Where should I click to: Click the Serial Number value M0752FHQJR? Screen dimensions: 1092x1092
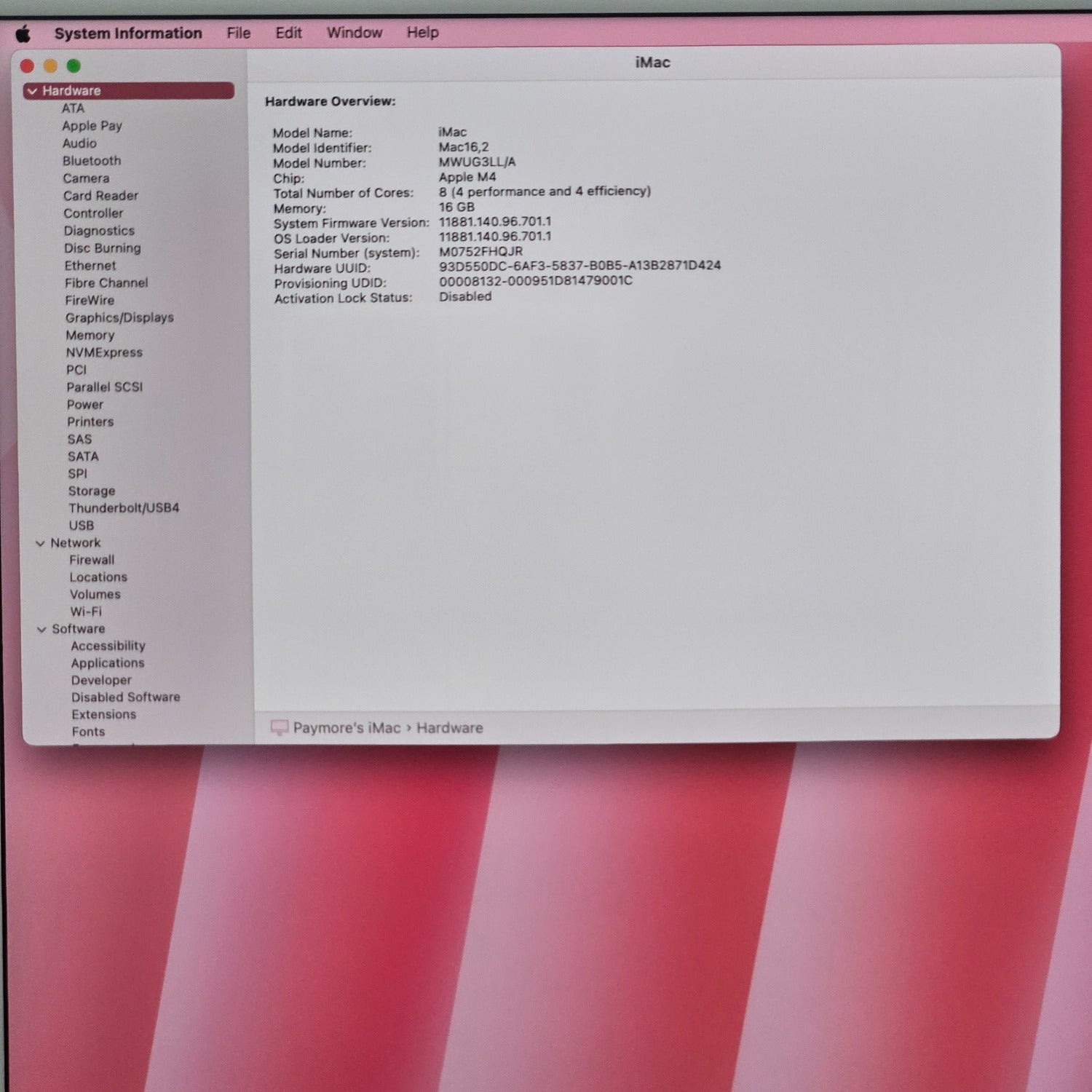click(x=480, y=252)
